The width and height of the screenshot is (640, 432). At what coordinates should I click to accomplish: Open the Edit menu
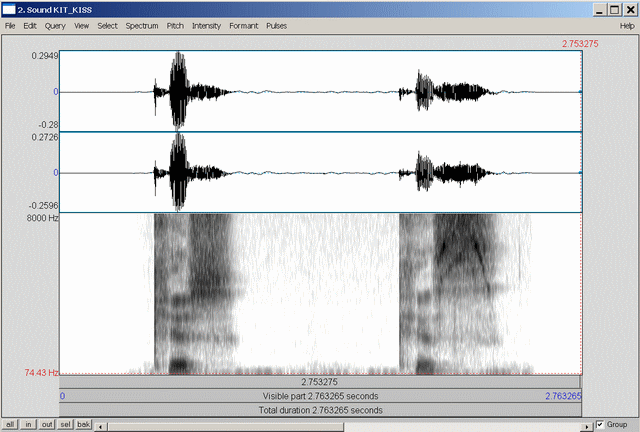pyautogui.click(x=30, y=25)
